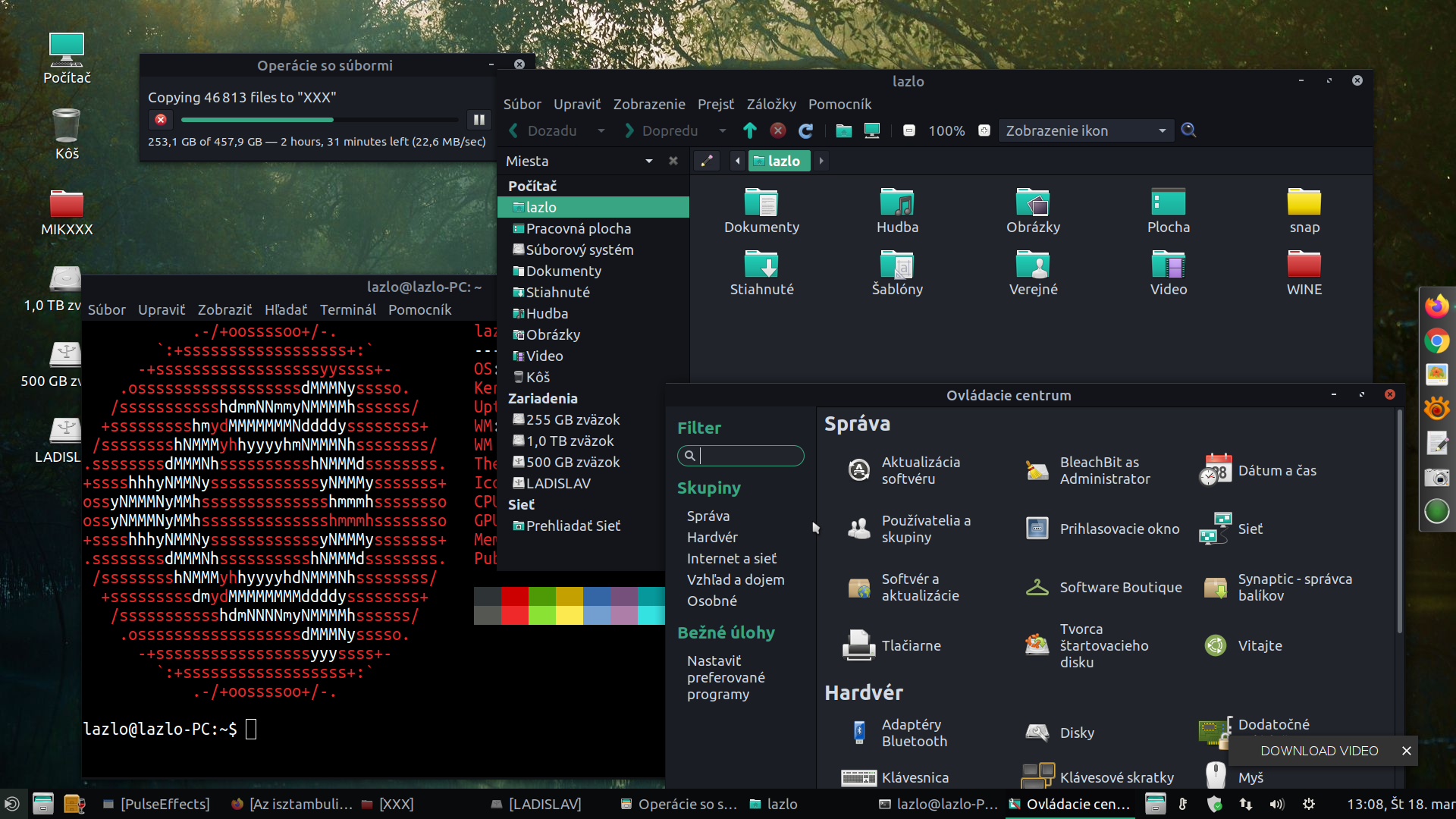Viewport: 1456px width, 819px height.
Task: Toggle location edit pencil button
Action: 706,161
